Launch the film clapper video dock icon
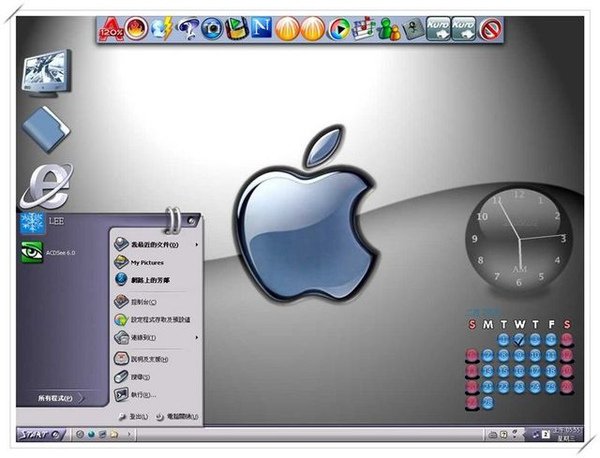 [x=237, y=29]
